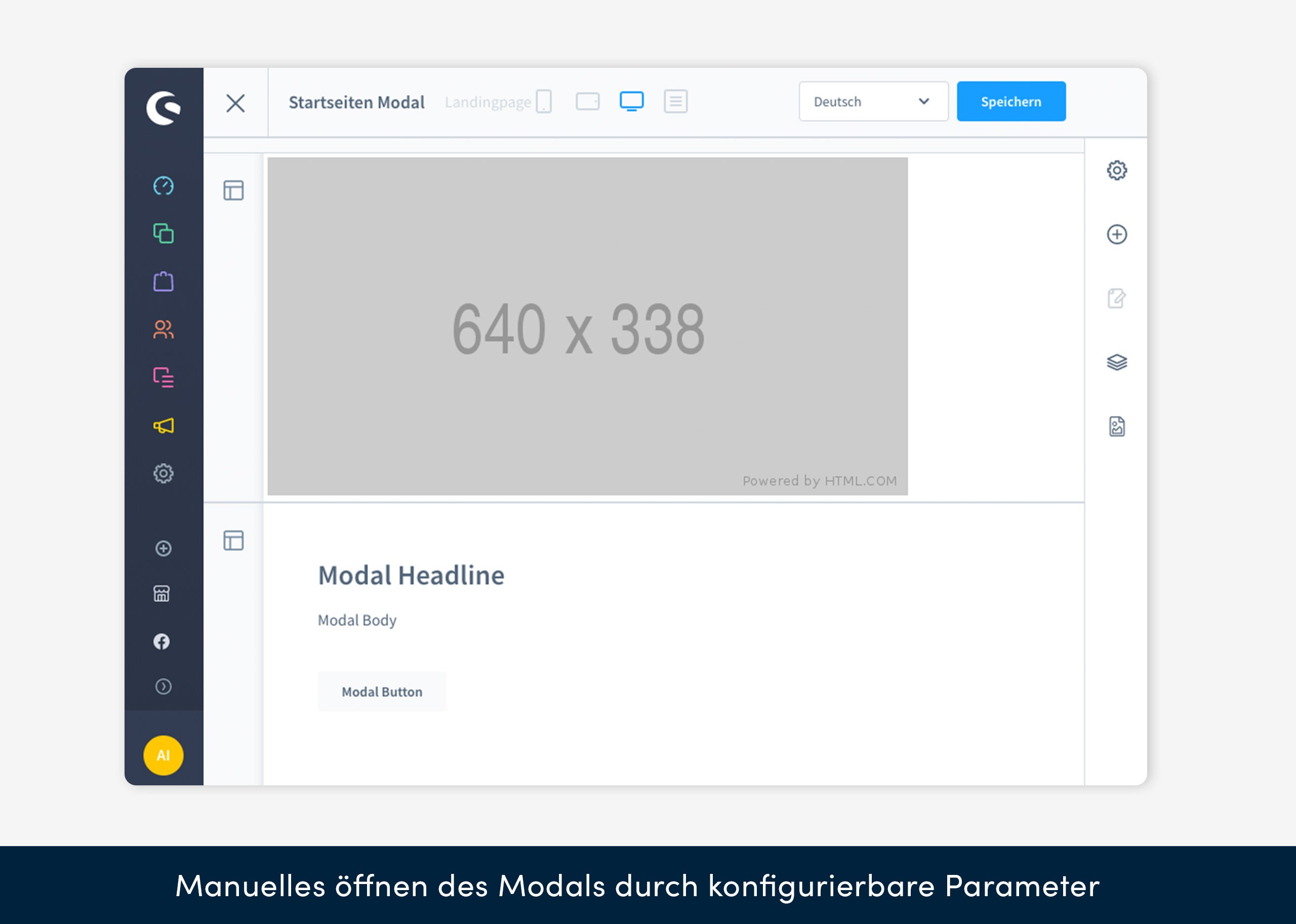Open the layers navigator icon
This screenshot has height=924, width=1296.
click(1117, 362)
